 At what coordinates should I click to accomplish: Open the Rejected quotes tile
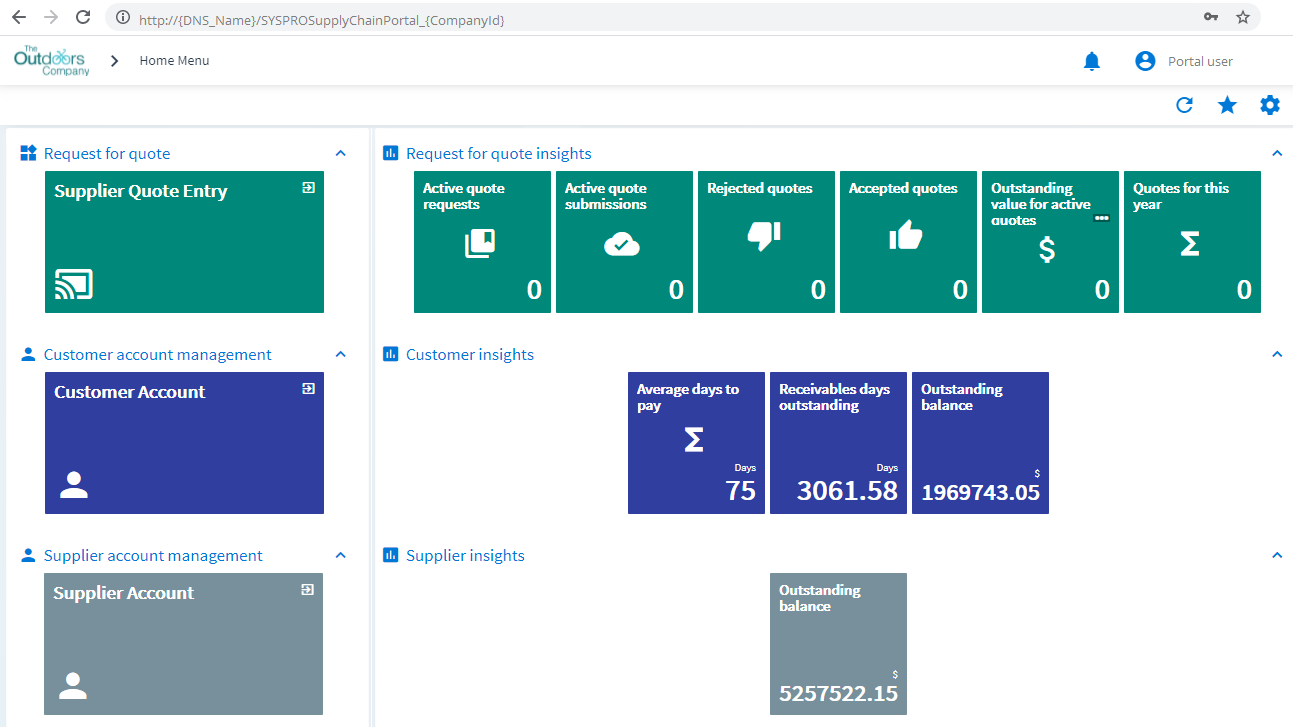[765, 242]
